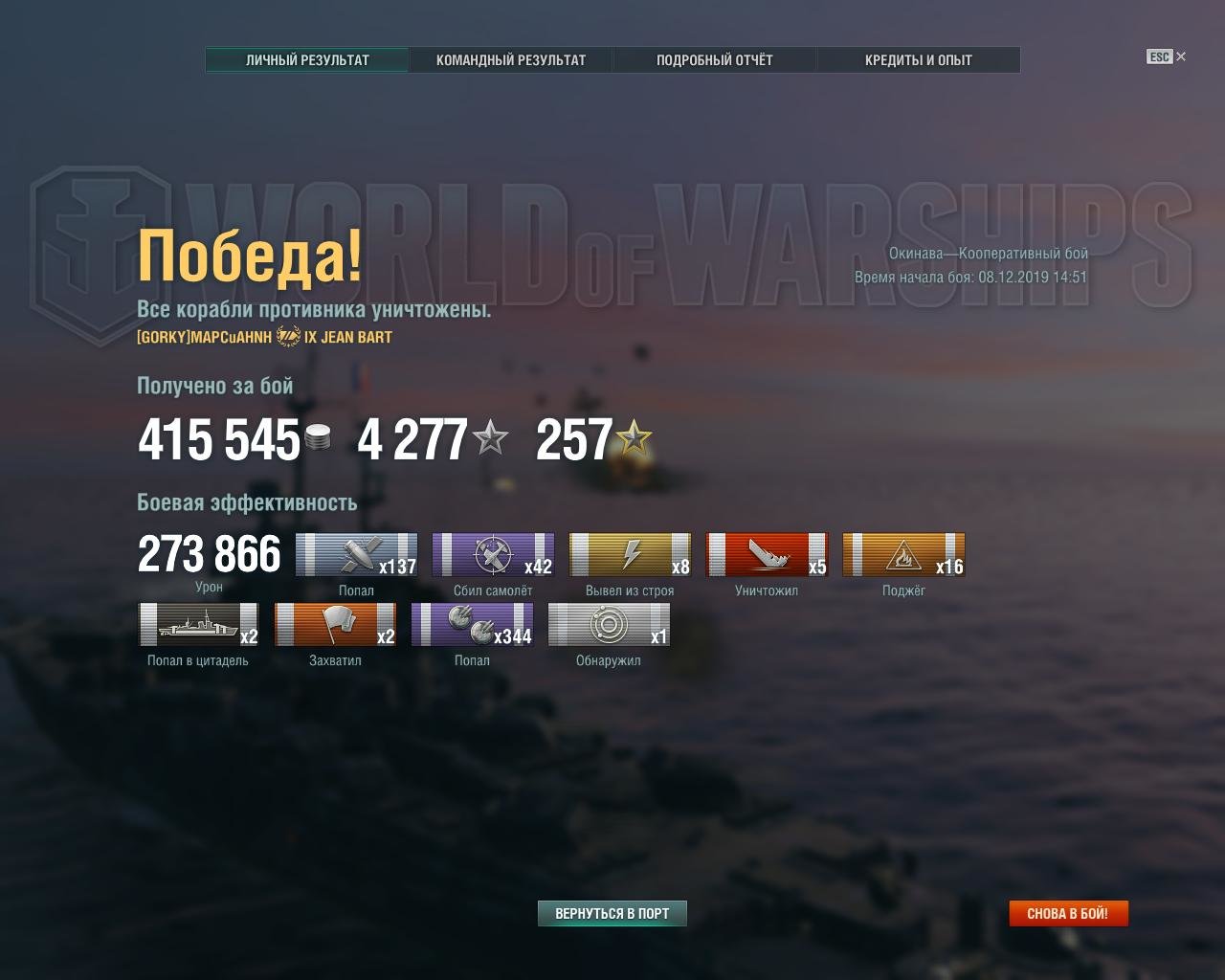
Task: Click the 'Сбил самолёт' ribbon x42
Action: [493, 555]
